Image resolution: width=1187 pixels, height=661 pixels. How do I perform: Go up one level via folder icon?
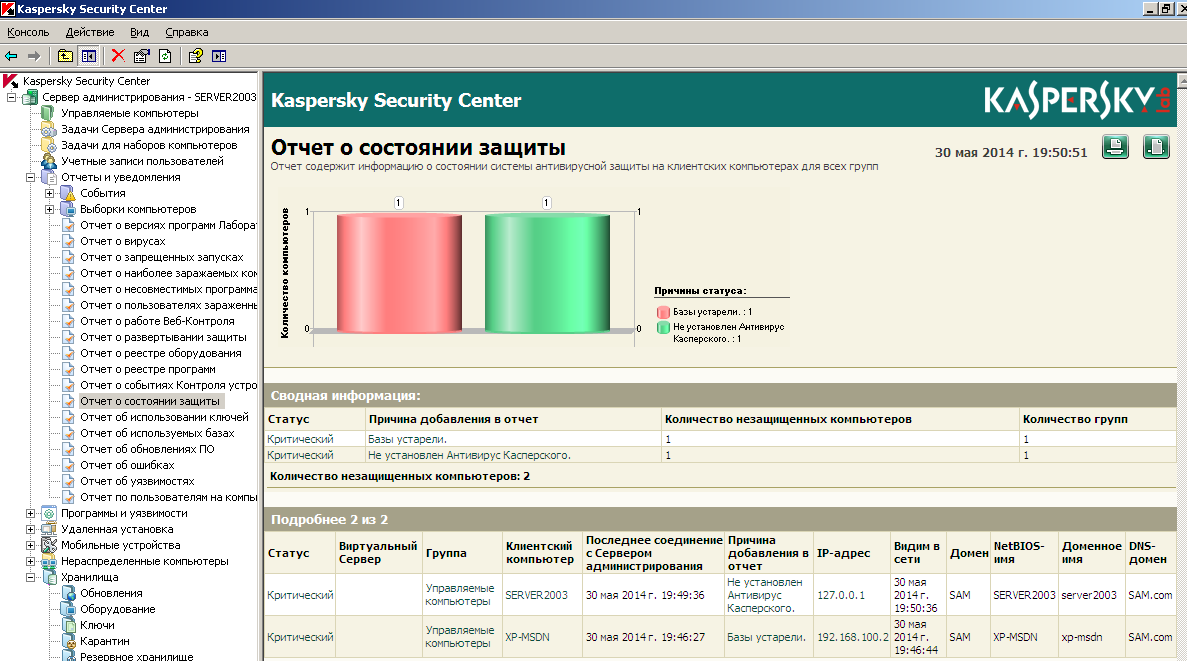[x=65, y=56]
